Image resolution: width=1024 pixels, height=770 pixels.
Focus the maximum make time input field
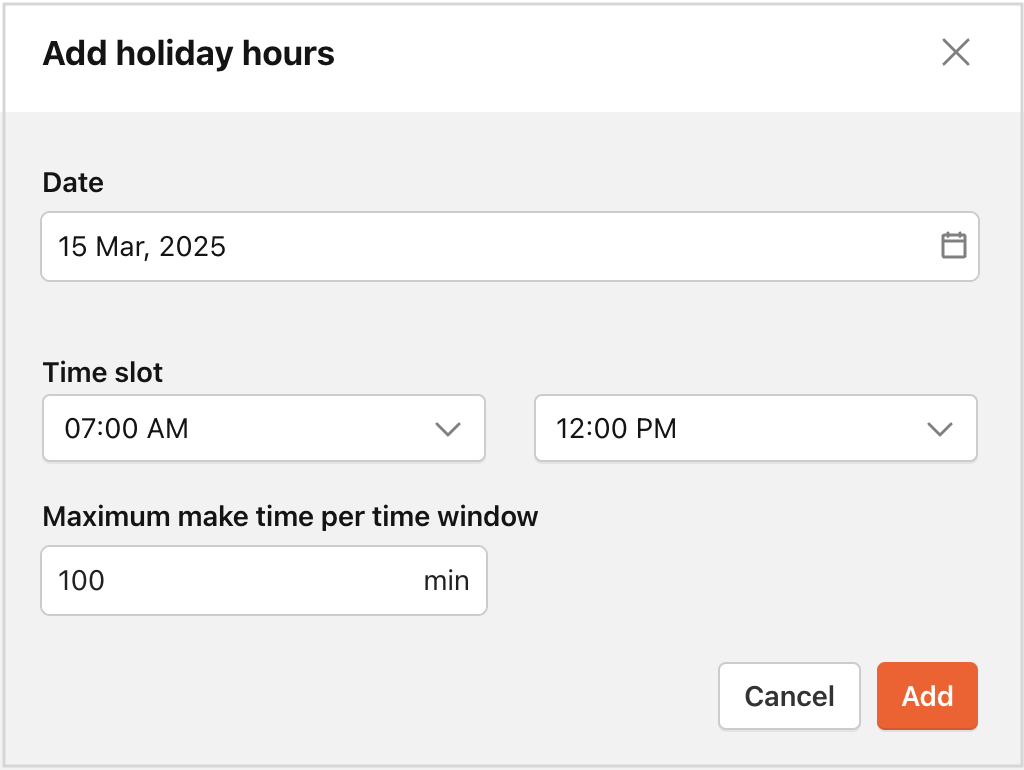[x=264, y=581]
